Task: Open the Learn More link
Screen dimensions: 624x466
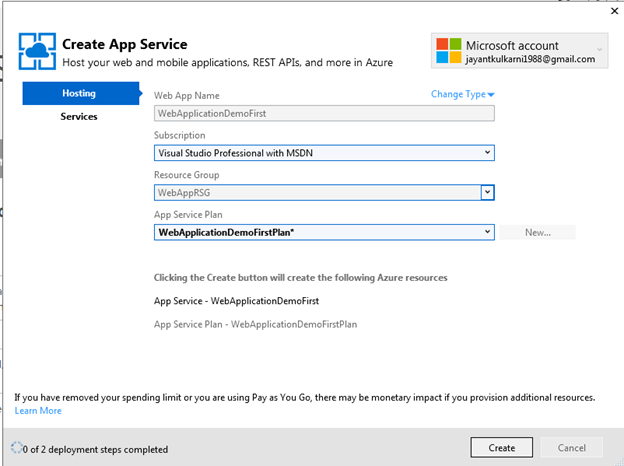Action: tap(38, 411)
